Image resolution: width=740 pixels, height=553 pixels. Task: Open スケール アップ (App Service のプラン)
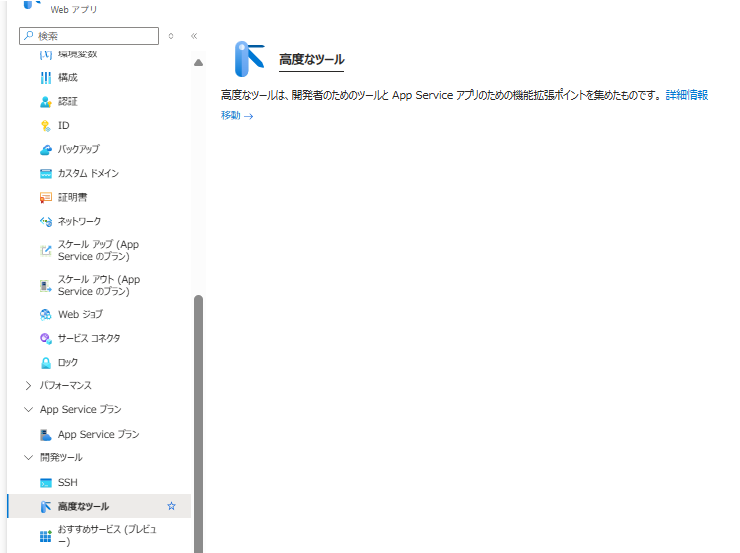(100, 251)
